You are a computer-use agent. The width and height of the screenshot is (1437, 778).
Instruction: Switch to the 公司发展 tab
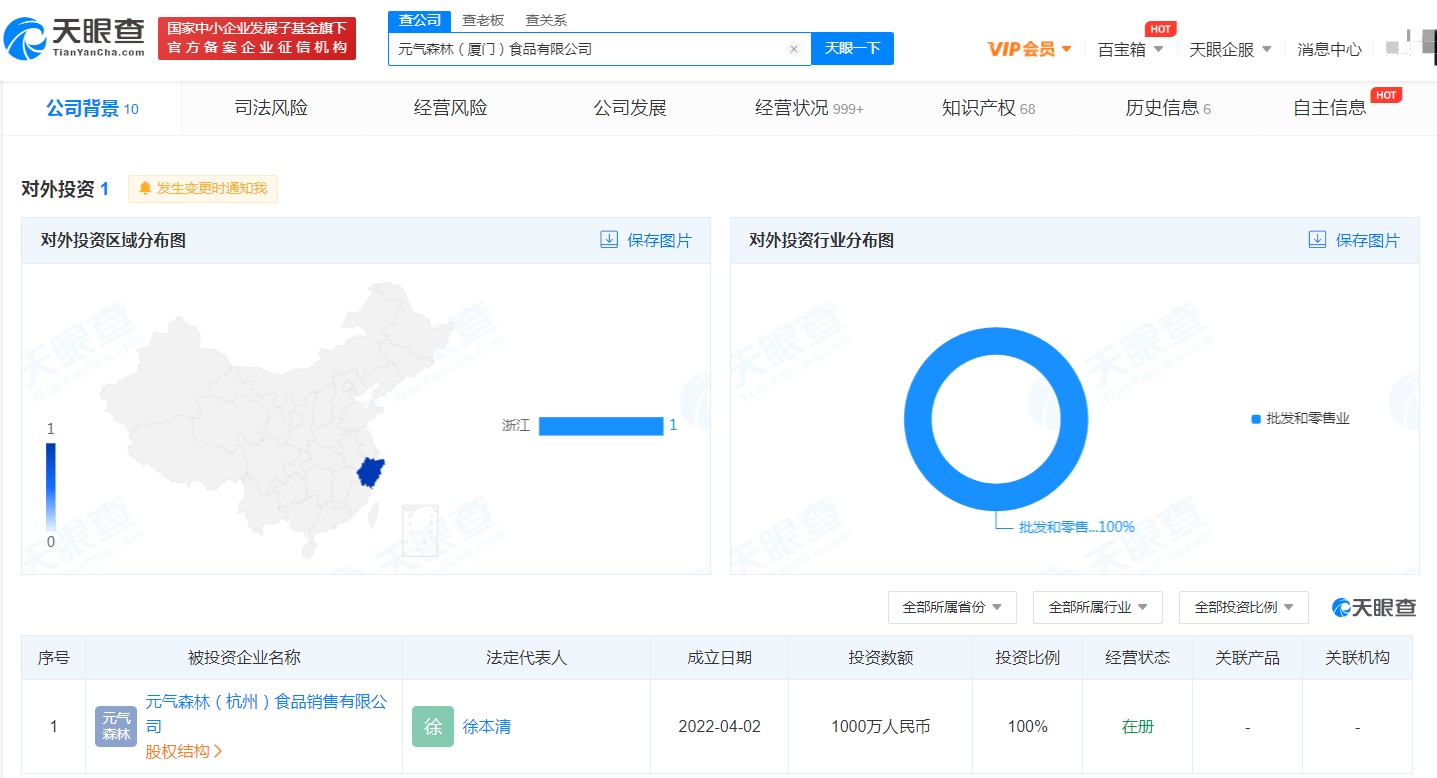[630, 108]
